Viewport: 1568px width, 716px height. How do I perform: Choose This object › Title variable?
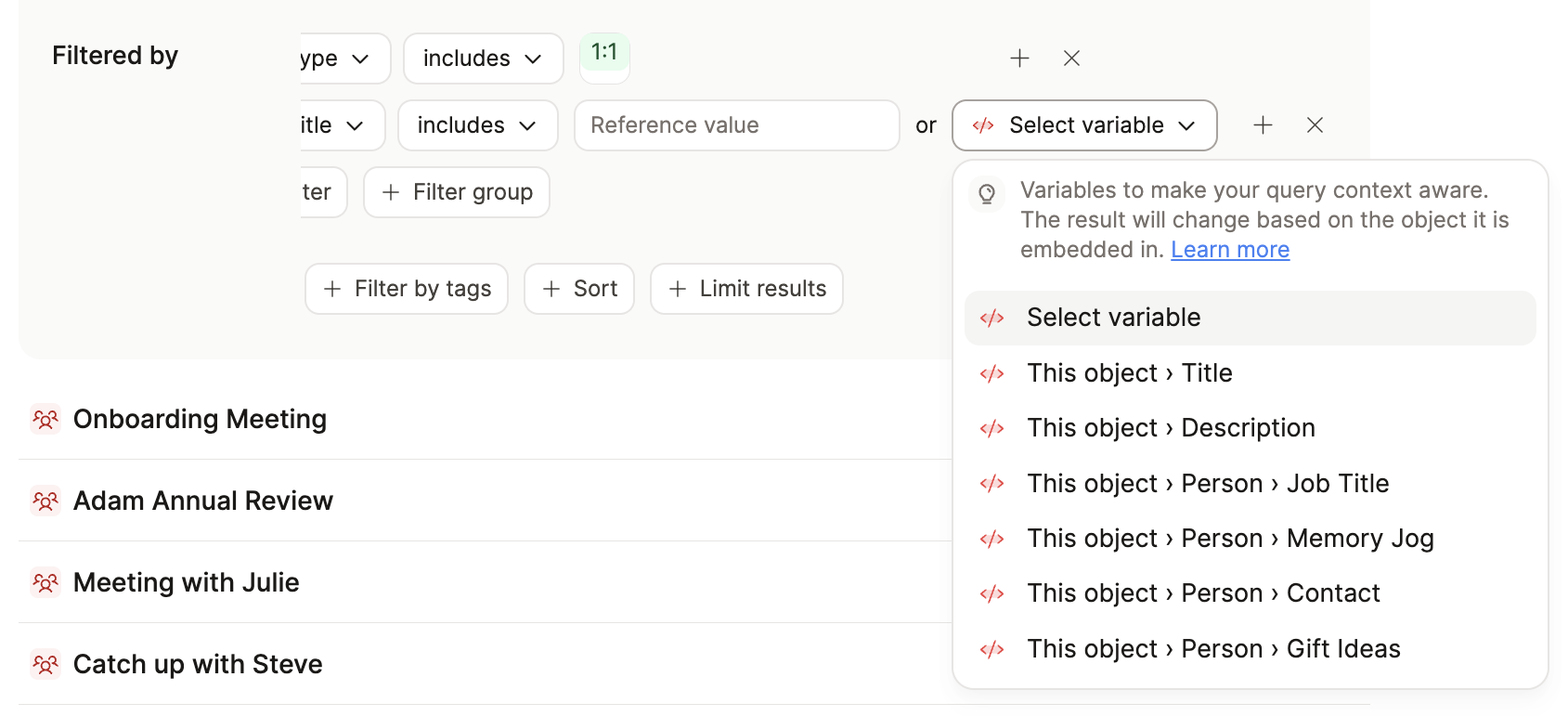point(1129,373)
